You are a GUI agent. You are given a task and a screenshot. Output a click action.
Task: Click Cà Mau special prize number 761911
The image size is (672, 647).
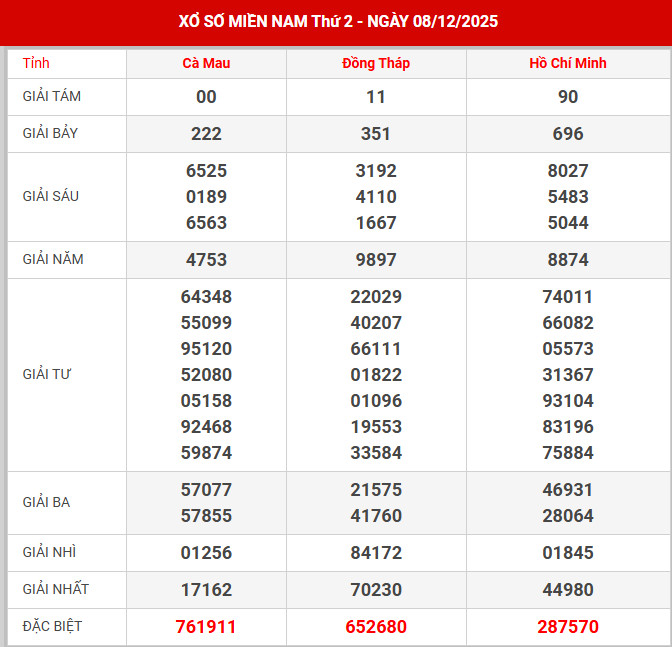[206, 627]
